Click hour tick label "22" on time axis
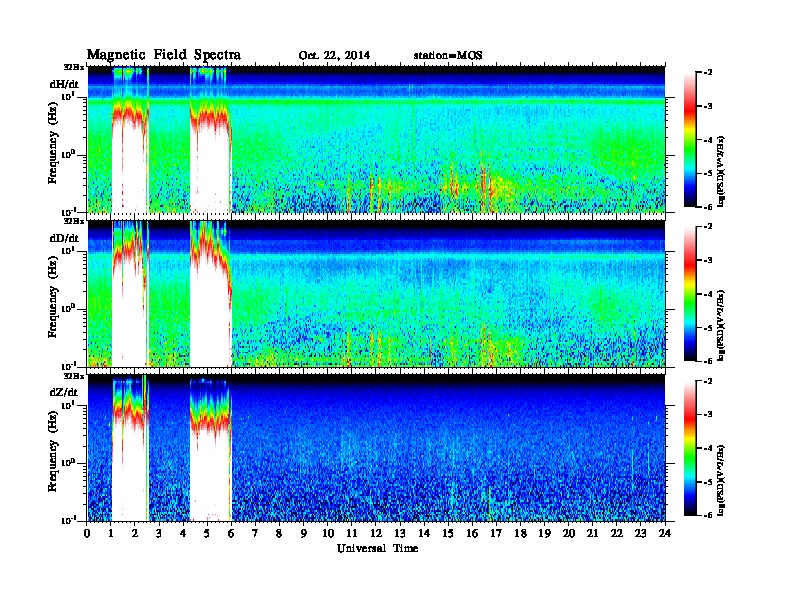 click(617, 534)
